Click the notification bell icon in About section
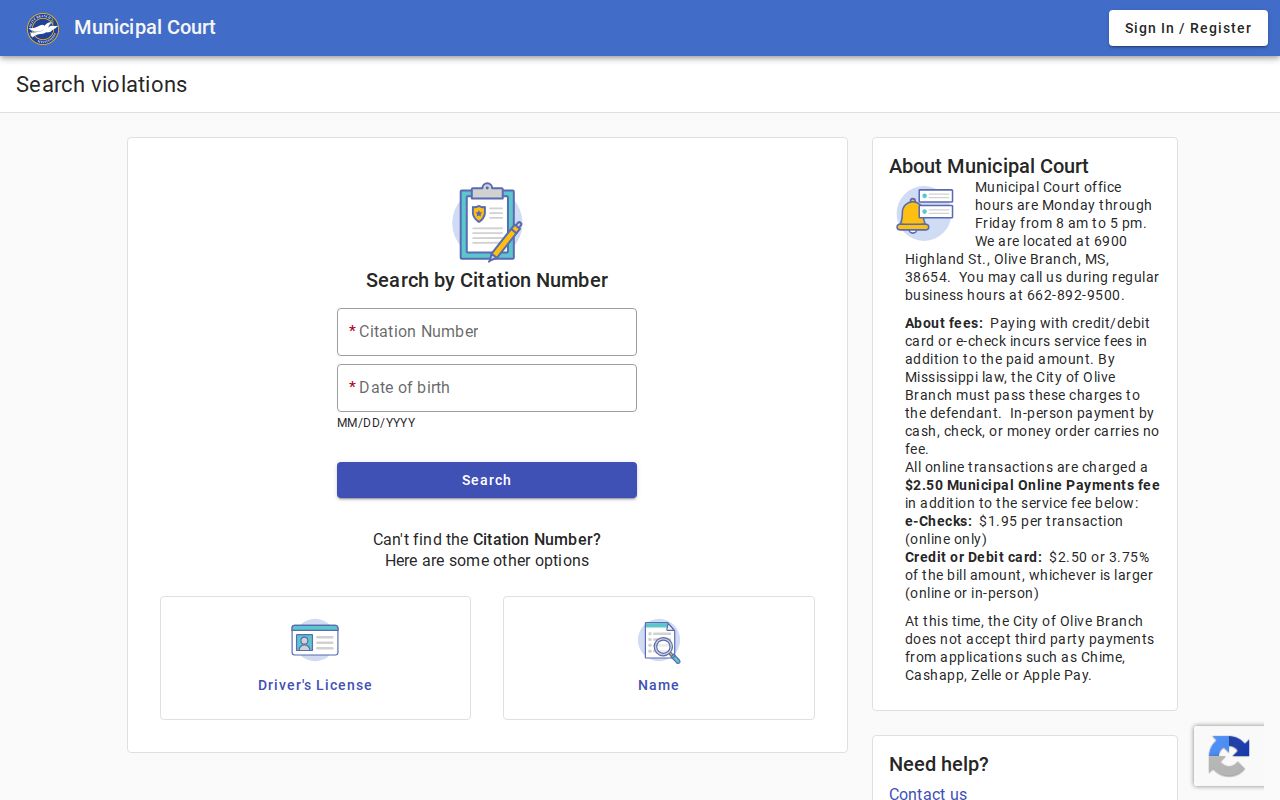 tap(925, 213)
